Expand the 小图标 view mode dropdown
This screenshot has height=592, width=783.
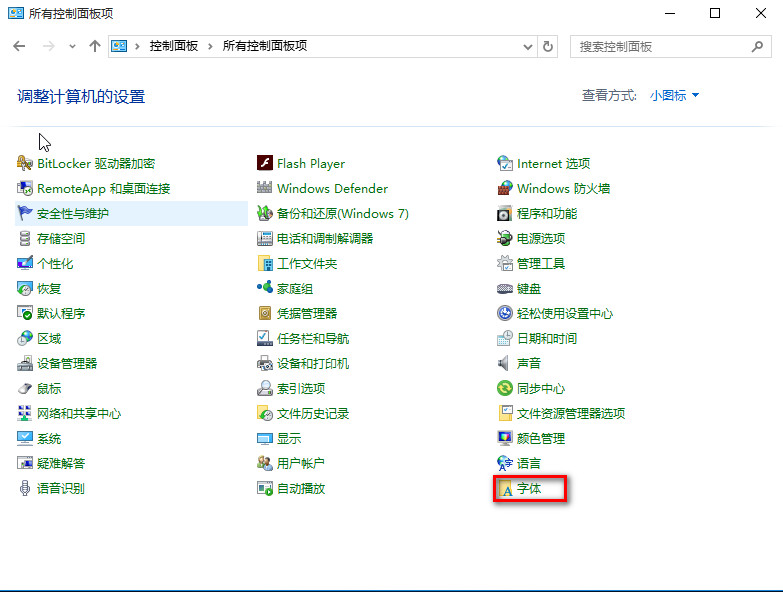coord(675,95)
